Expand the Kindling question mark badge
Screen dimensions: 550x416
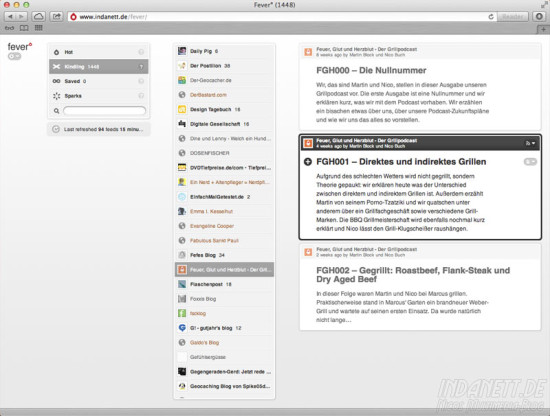[x=141, y=67]
